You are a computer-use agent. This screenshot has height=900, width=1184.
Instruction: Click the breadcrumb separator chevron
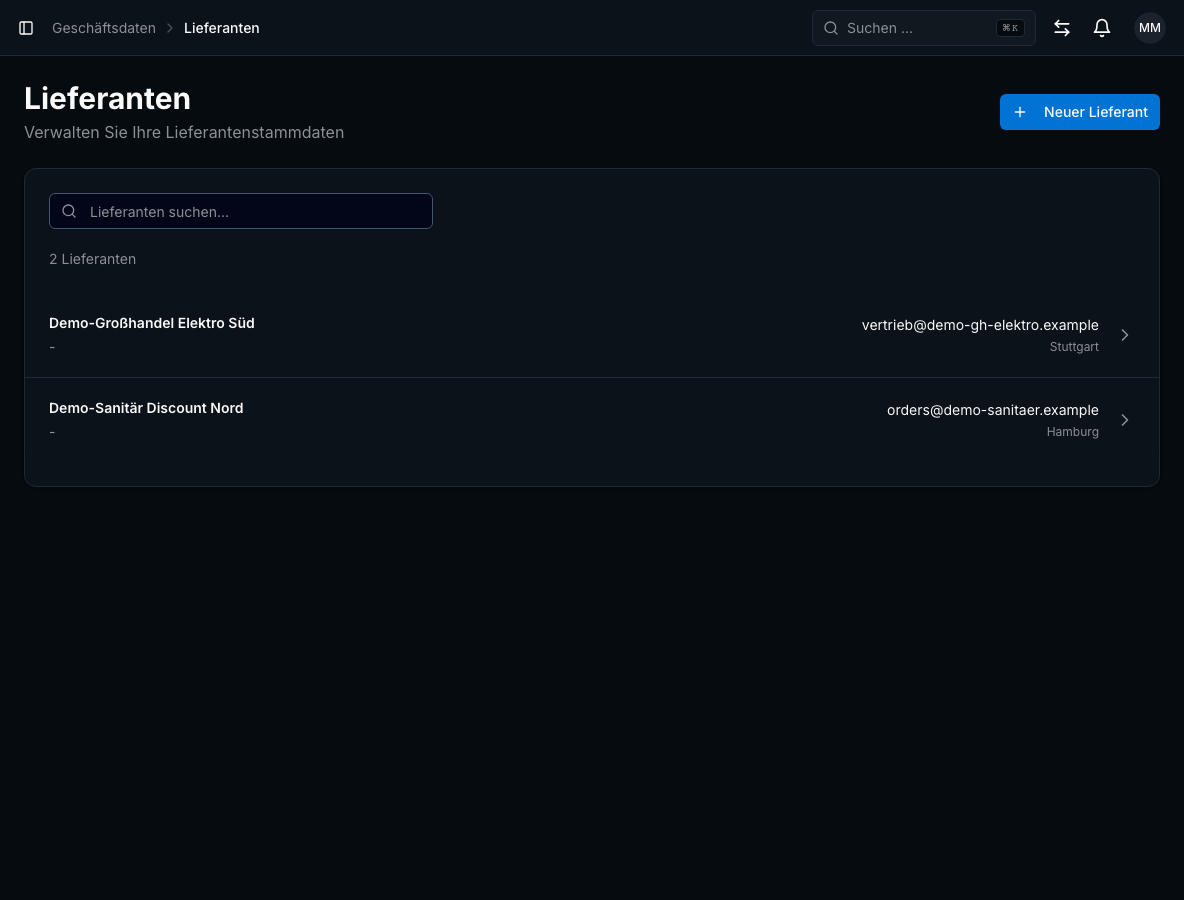(170, 28)
